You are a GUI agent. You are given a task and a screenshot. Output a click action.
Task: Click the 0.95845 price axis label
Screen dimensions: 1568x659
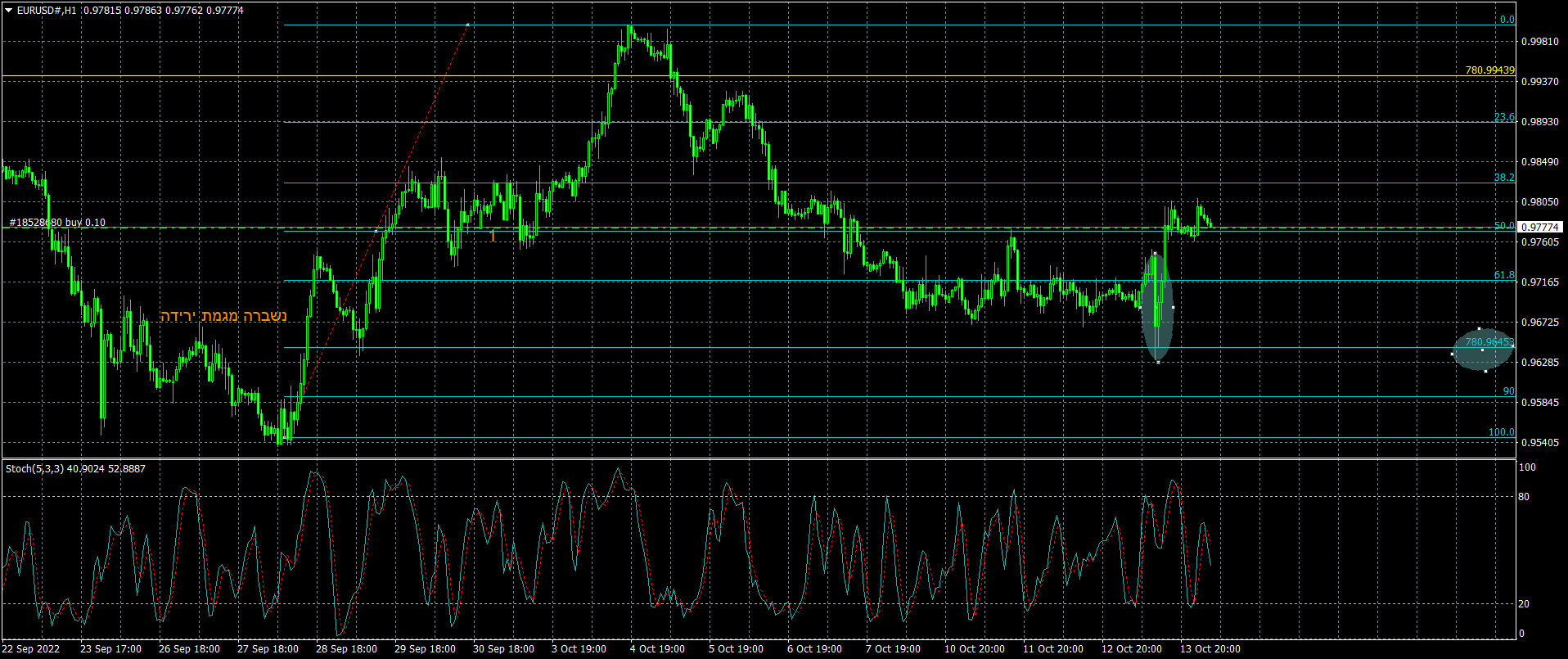[1539, 403]
